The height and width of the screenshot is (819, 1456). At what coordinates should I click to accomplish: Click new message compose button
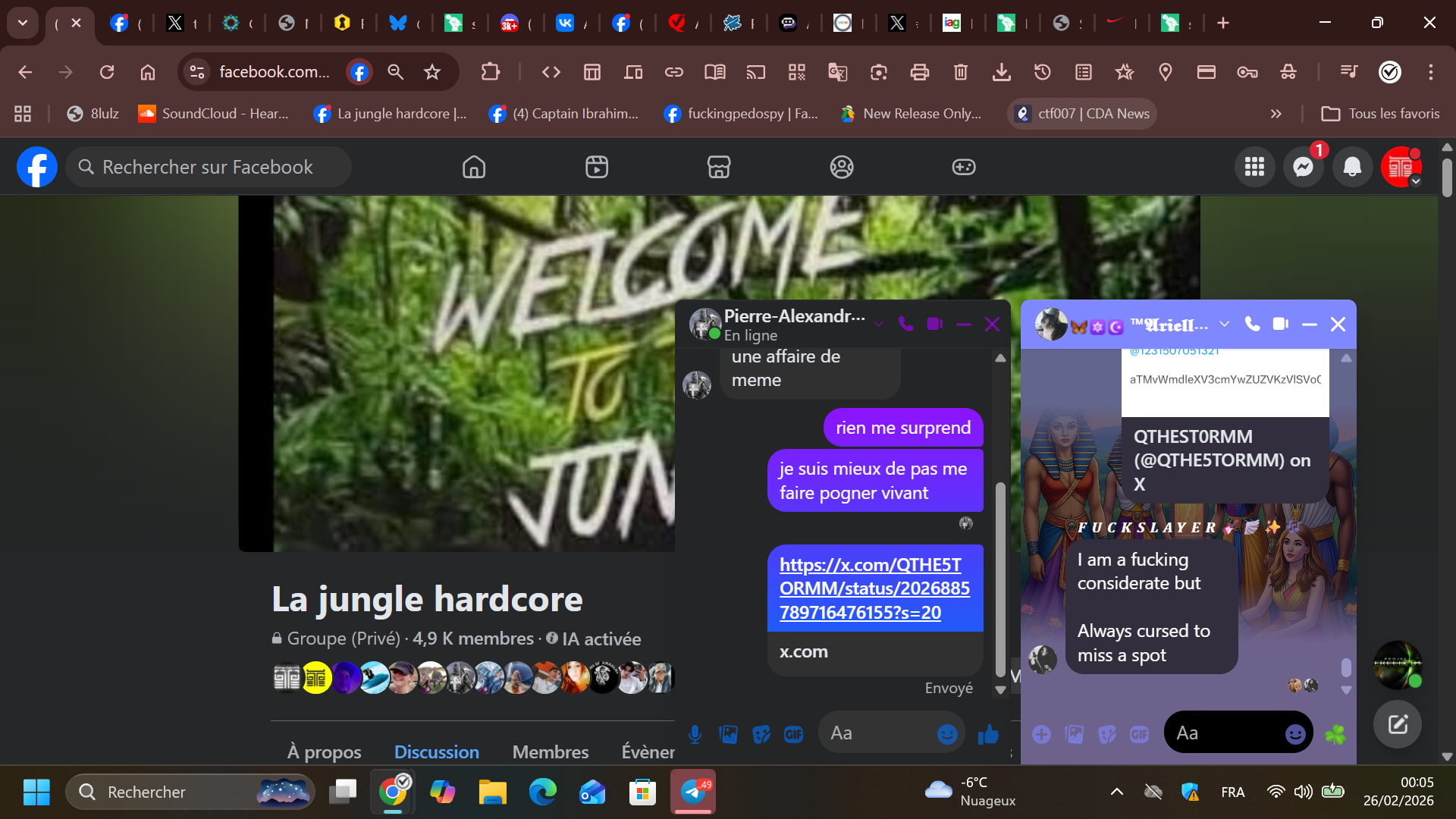click(1397, 724)
